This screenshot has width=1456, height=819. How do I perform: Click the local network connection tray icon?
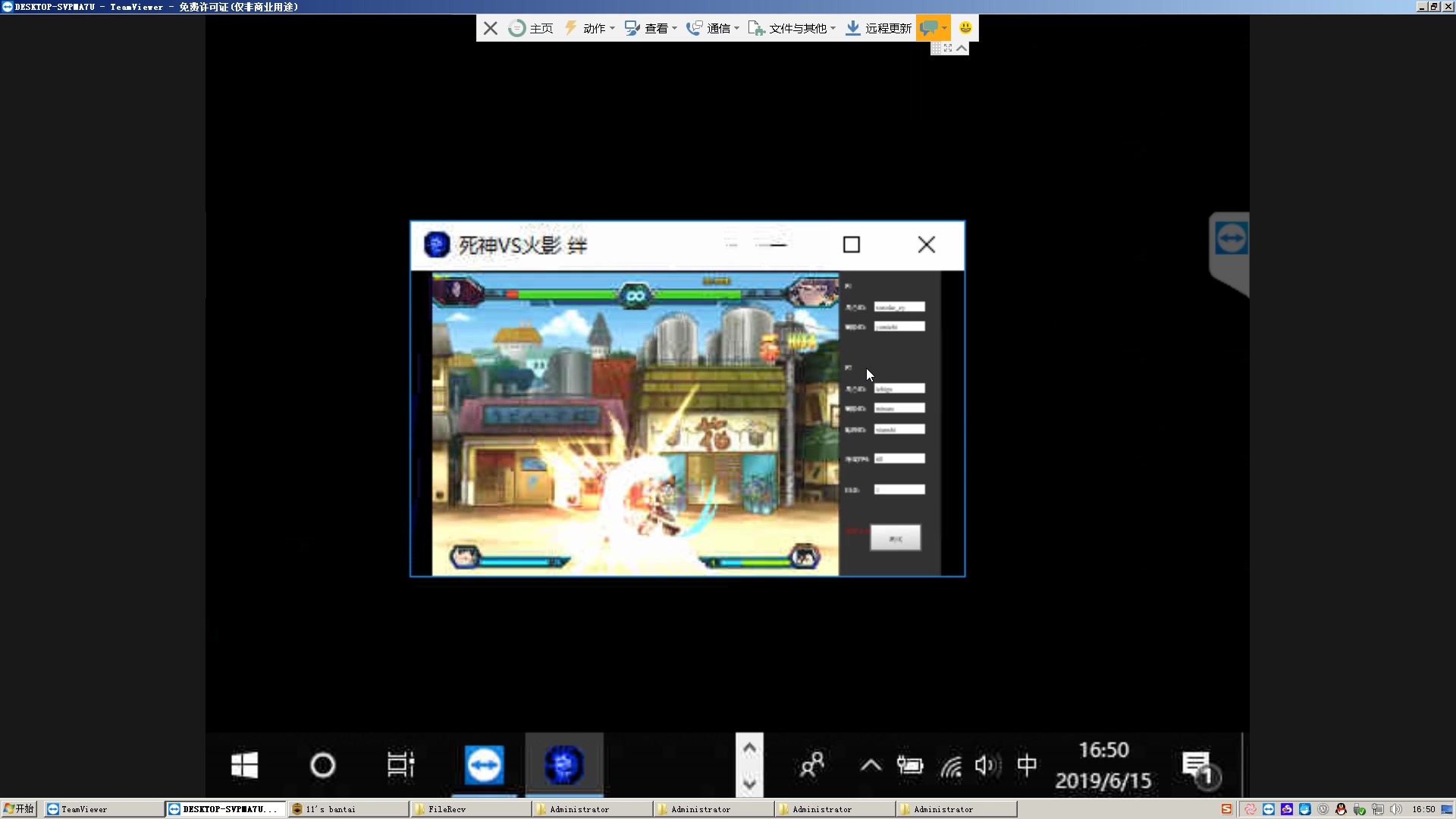tap(1377, 809)
